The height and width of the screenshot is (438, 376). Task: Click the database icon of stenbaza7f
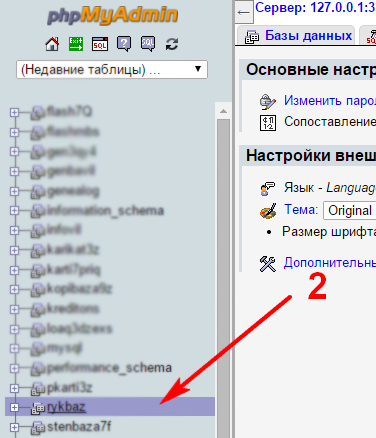click(38, 428)
